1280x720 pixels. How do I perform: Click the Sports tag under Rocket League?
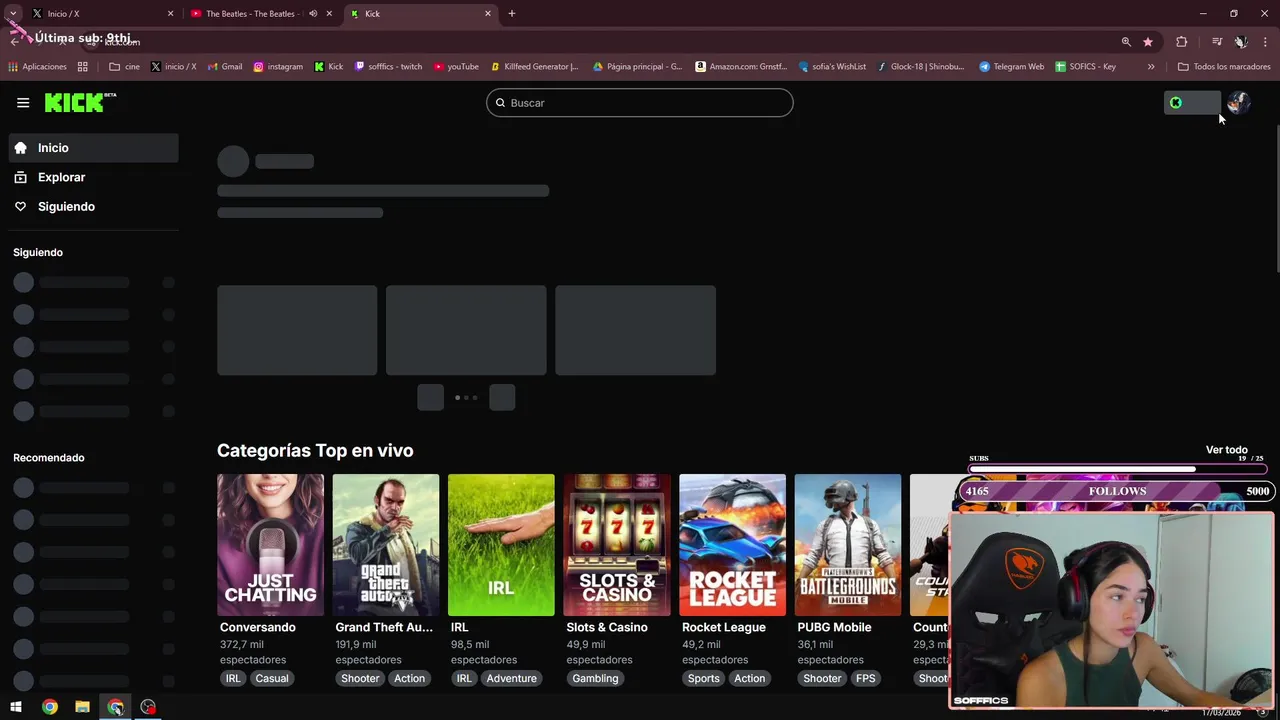[x=703, y=678]
